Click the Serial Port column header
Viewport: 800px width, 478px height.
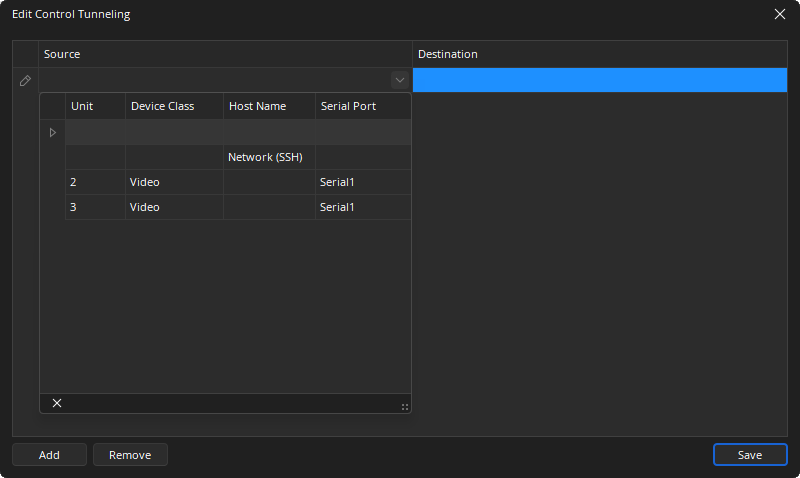(x=348, y=106)
